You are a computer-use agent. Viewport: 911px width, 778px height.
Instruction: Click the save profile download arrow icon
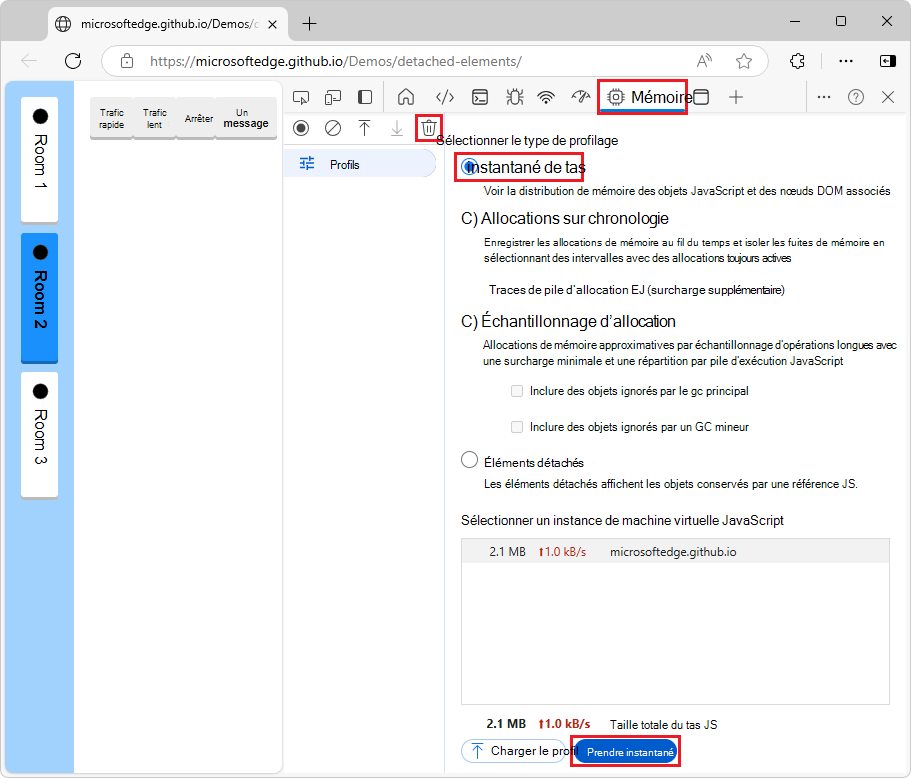tap(397, 128)
